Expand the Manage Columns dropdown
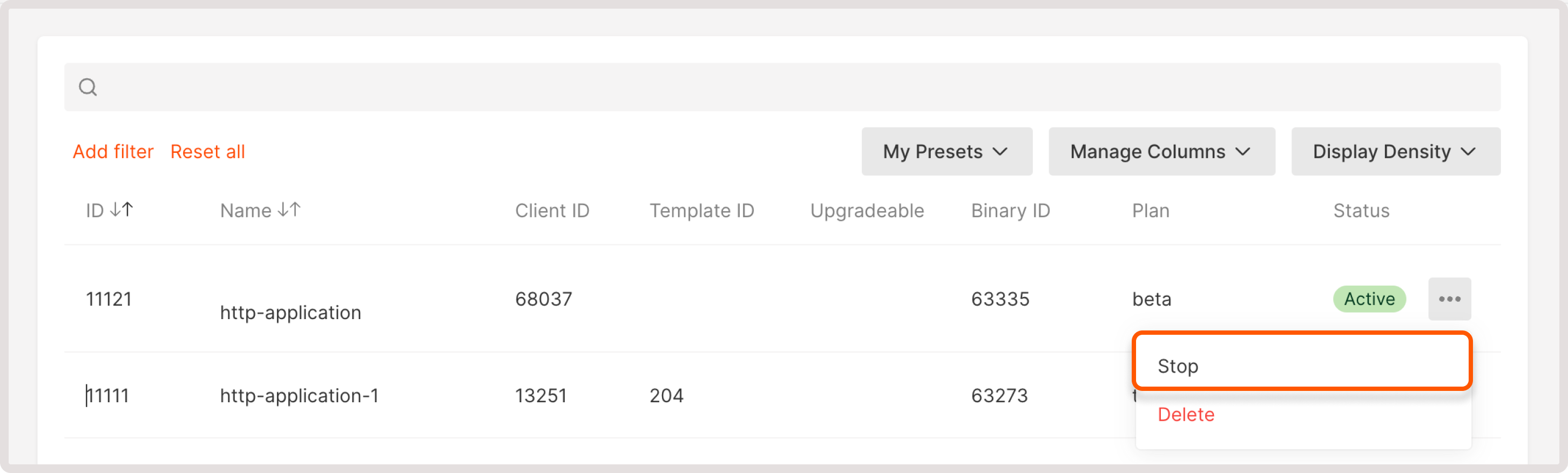The width and height of the screenshot is (1568, 473). pyautogui.click(x=1161, y=152)
